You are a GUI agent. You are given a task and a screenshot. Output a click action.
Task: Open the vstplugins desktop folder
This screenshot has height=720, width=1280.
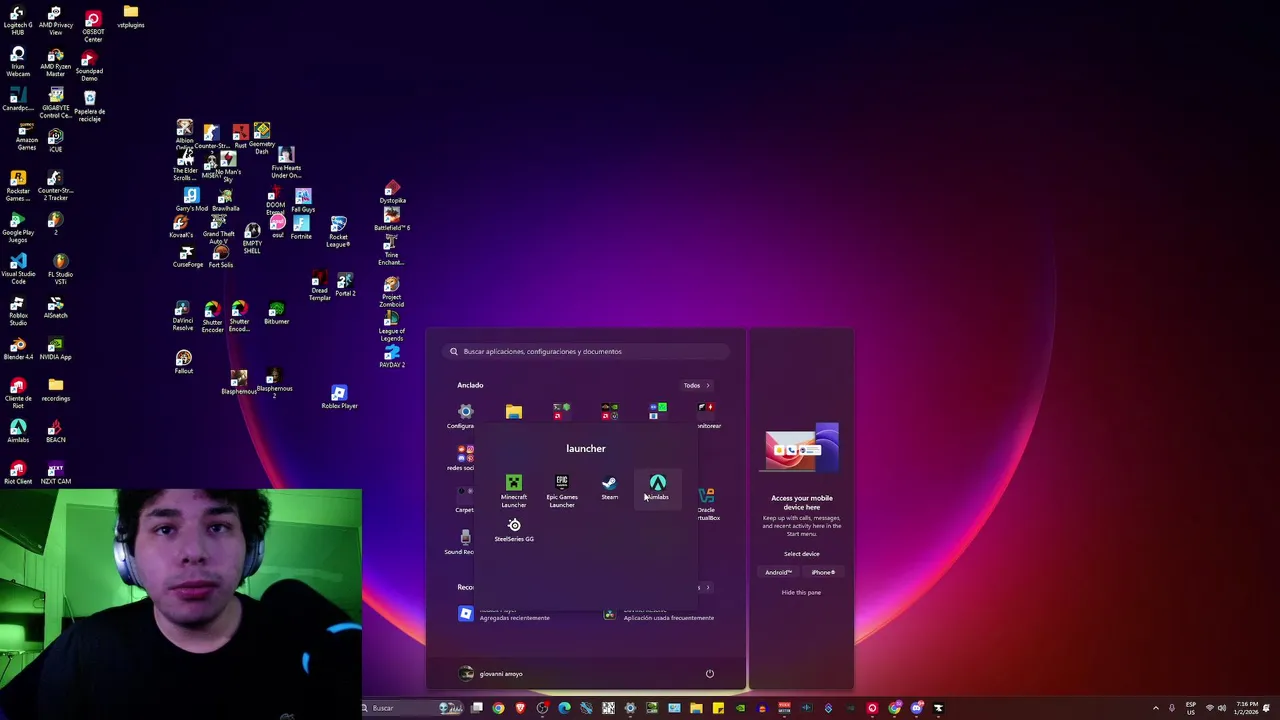pos(131,17)
